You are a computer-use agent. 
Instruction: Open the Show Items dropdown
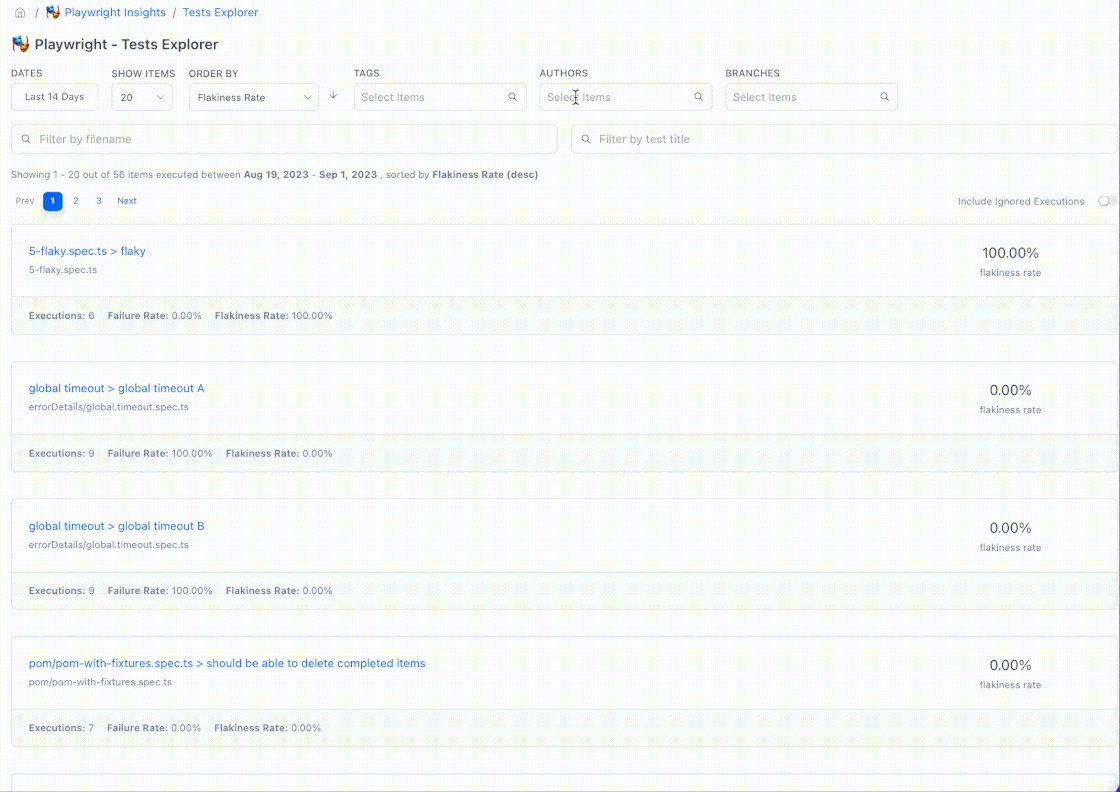coord(142,97)
